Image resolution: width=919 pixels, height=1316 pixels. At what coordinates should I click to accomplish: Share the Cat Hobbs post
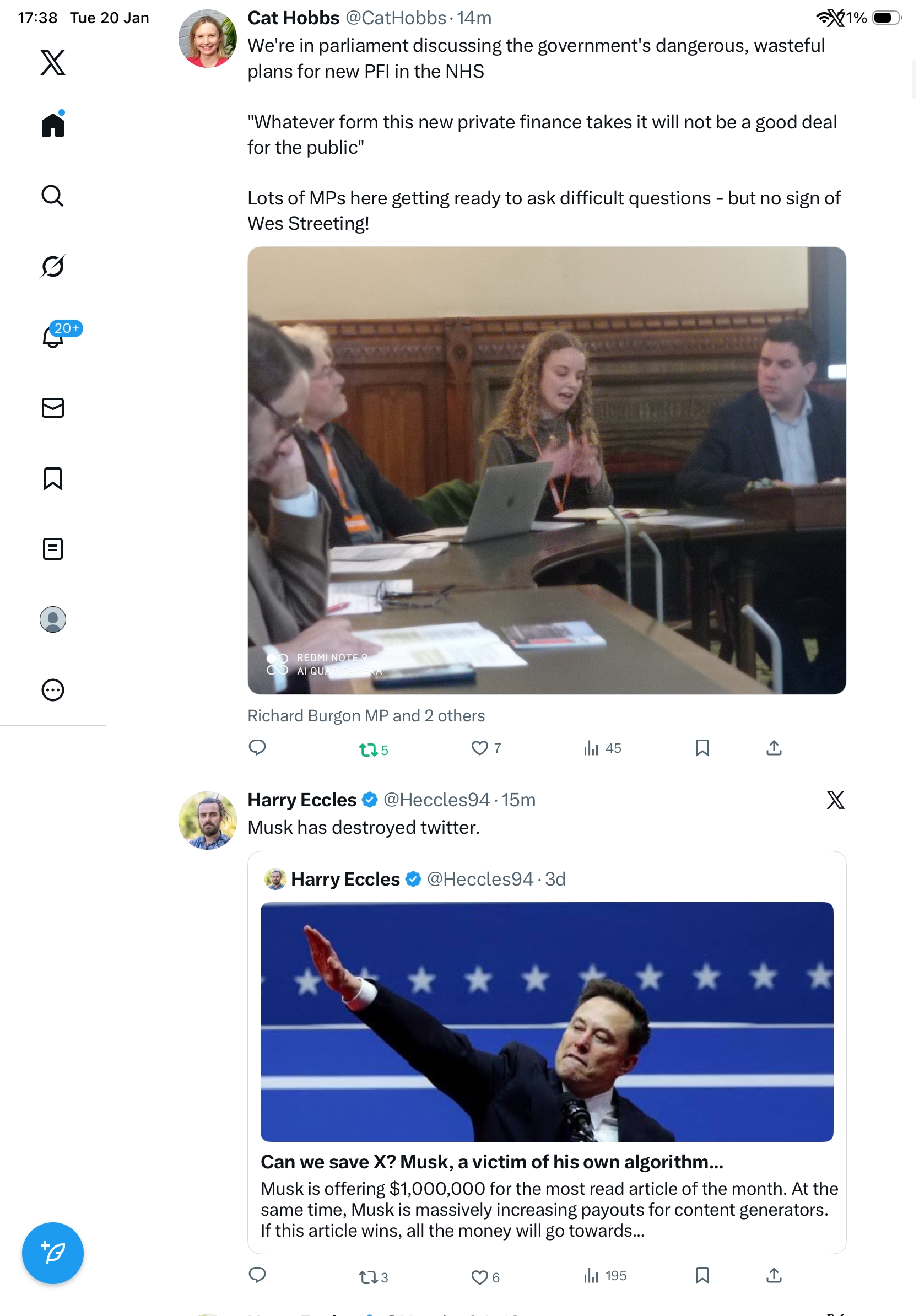pos(774,748)
